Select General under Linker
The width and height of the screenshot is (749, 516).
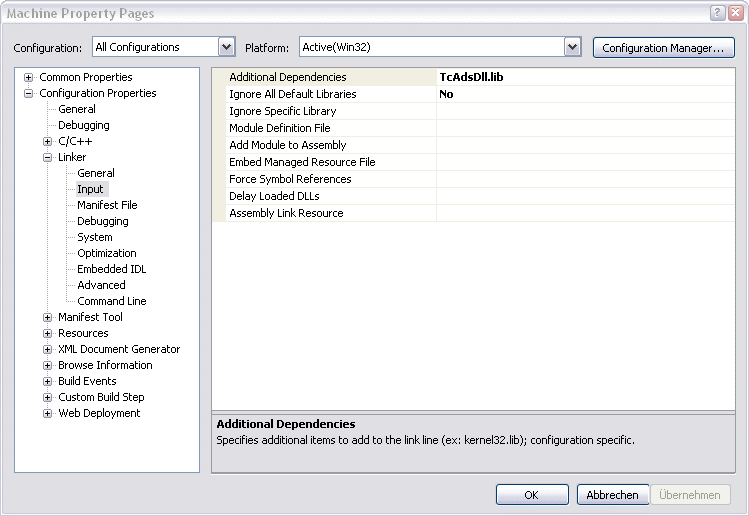[96, 173]
